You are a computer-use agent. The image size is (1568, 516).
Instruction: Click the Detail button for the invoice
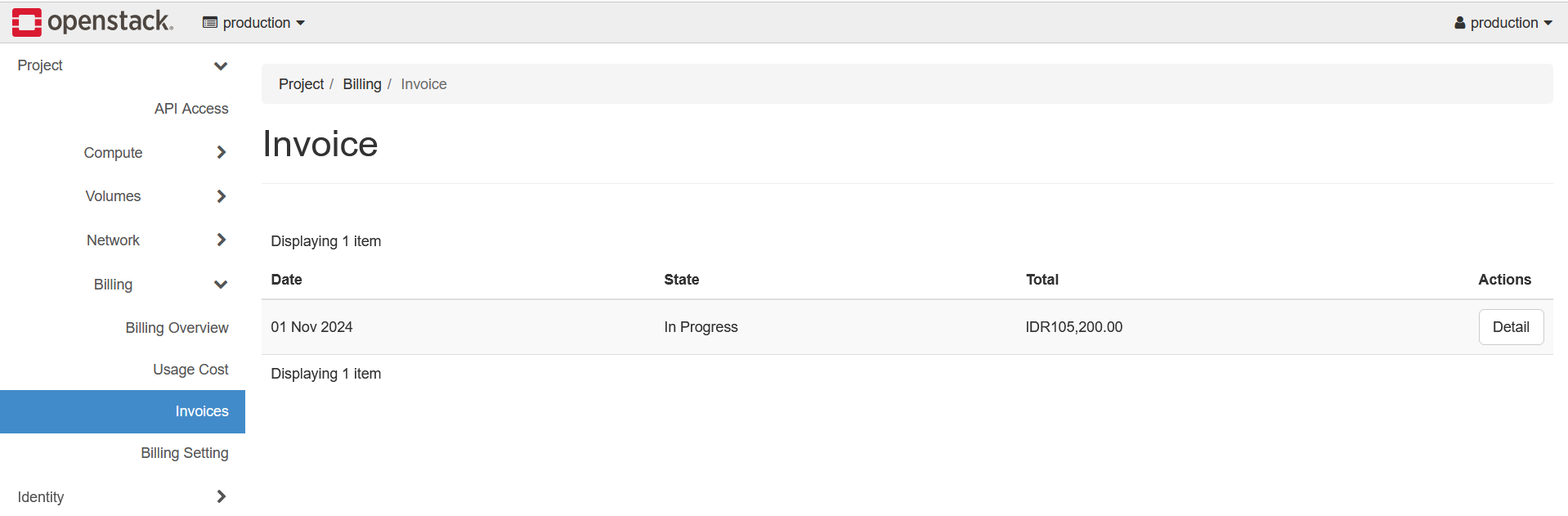[1510, 327]
